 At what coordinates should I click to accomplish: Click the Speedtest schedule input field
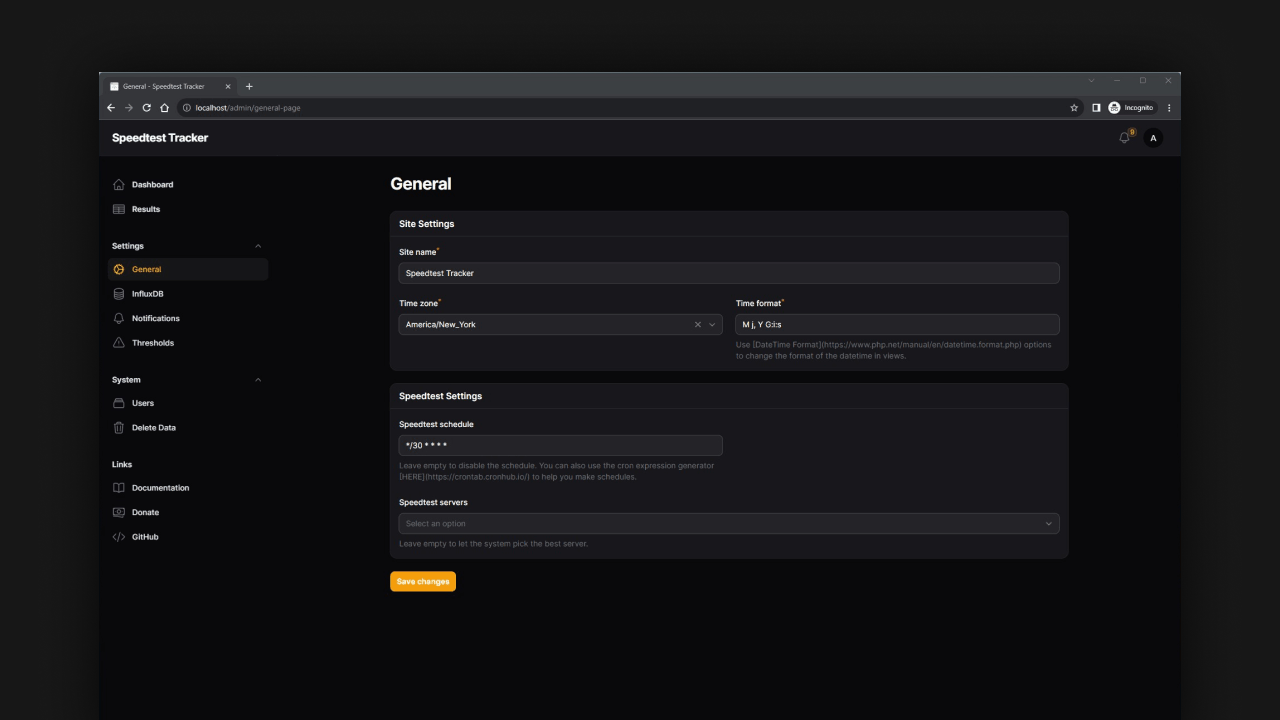coord(560,446)
